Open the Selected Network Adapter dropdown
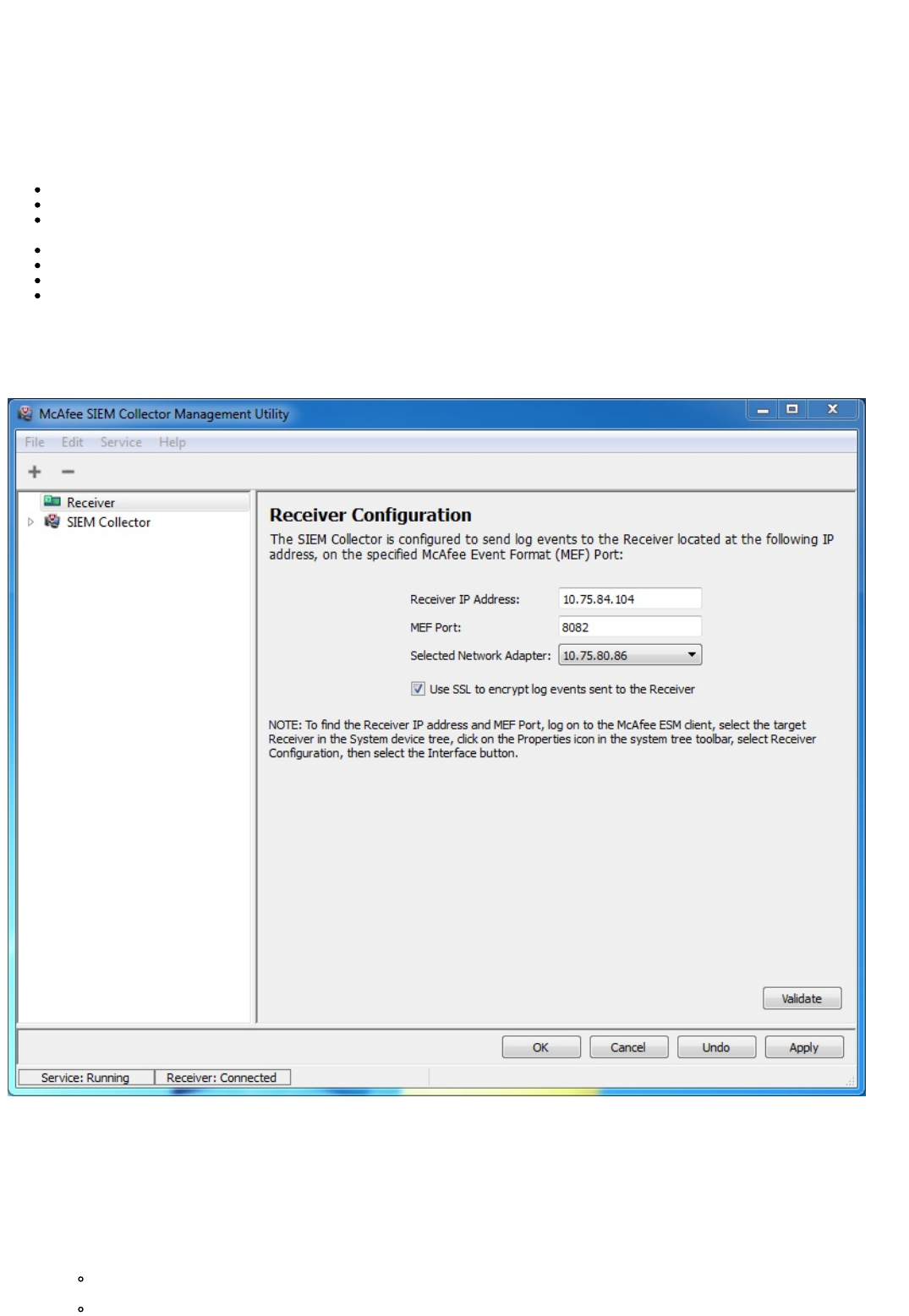Viewport: 909px width, 1316px height. pos(630,655)
